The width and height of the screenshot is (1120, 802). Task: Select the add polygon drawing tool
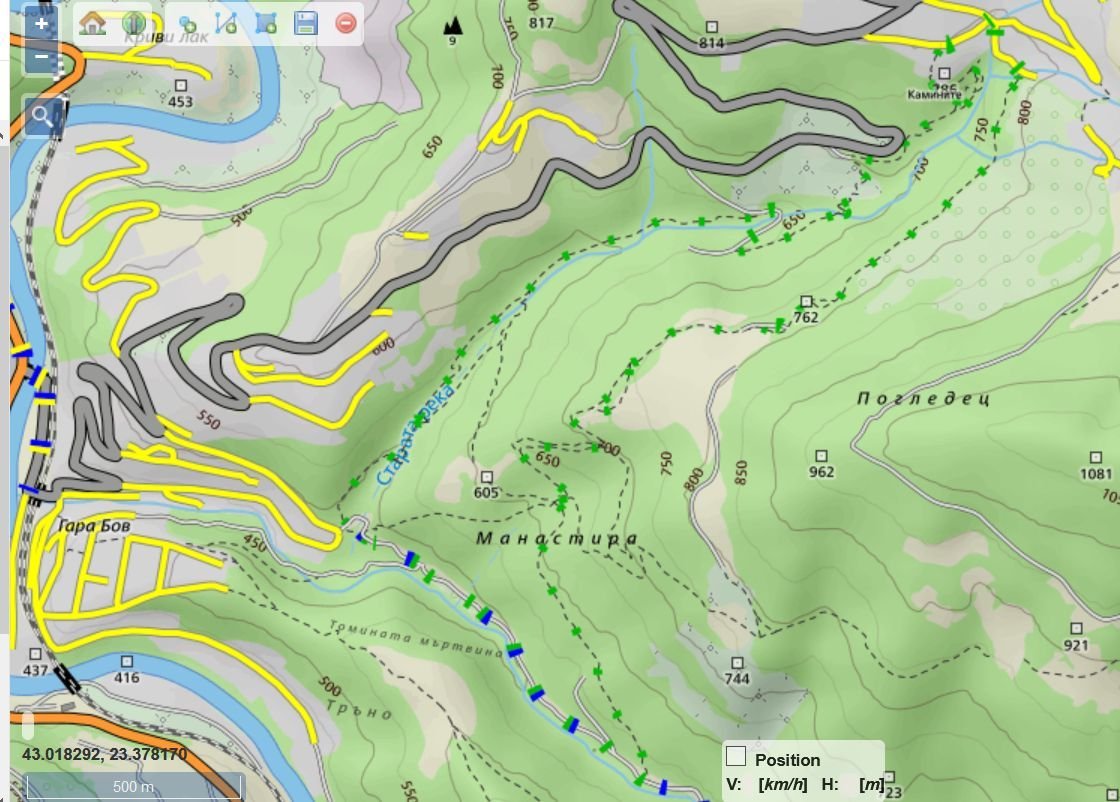[265, 23]
